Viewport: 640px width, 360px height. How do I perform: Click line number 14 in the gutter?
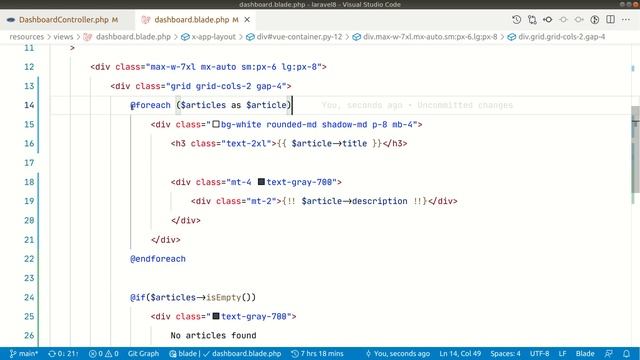(x=29, y=105)
